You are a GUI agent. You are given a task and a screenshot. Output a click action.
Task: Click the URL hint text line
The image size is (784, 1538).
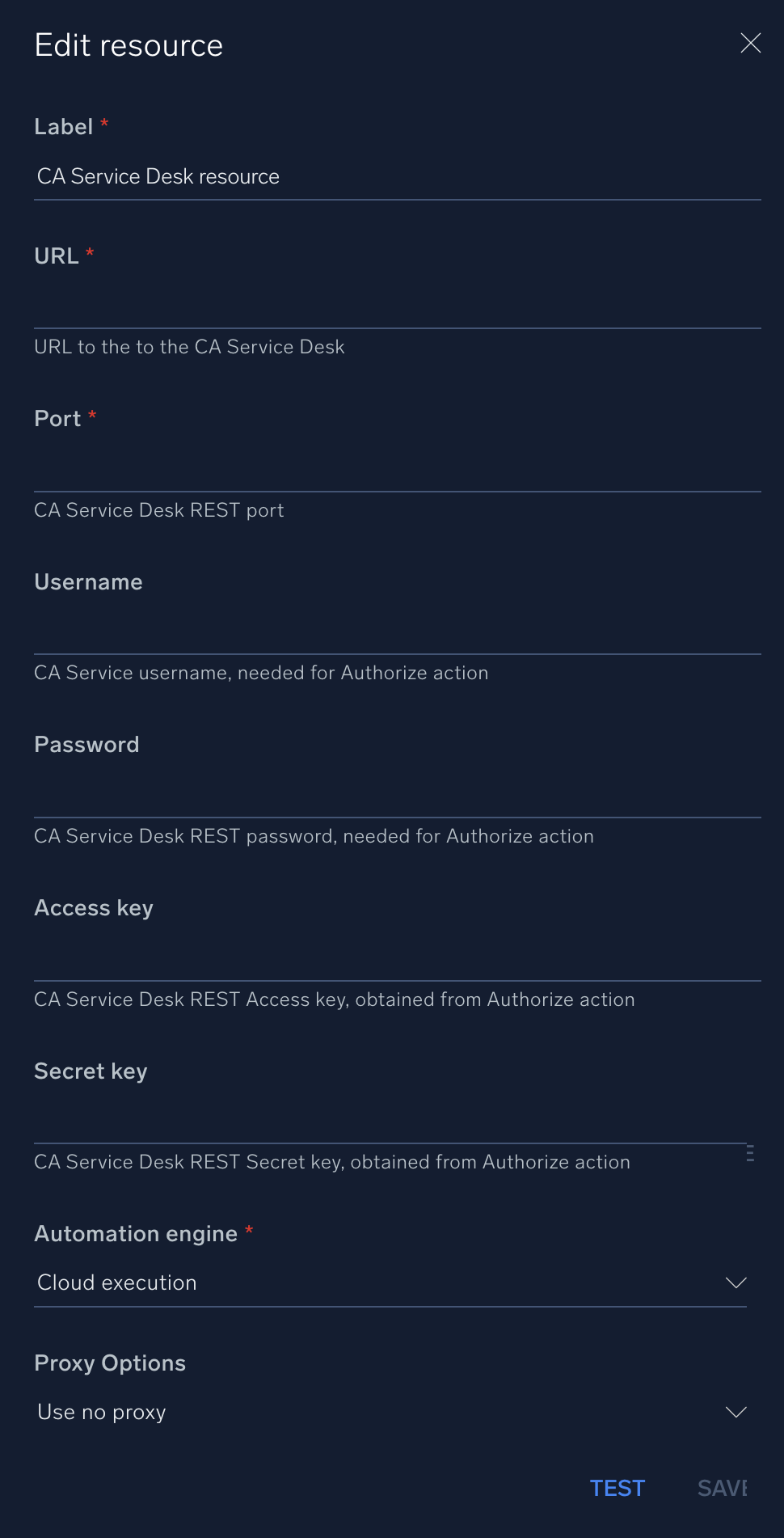(189, 346)
